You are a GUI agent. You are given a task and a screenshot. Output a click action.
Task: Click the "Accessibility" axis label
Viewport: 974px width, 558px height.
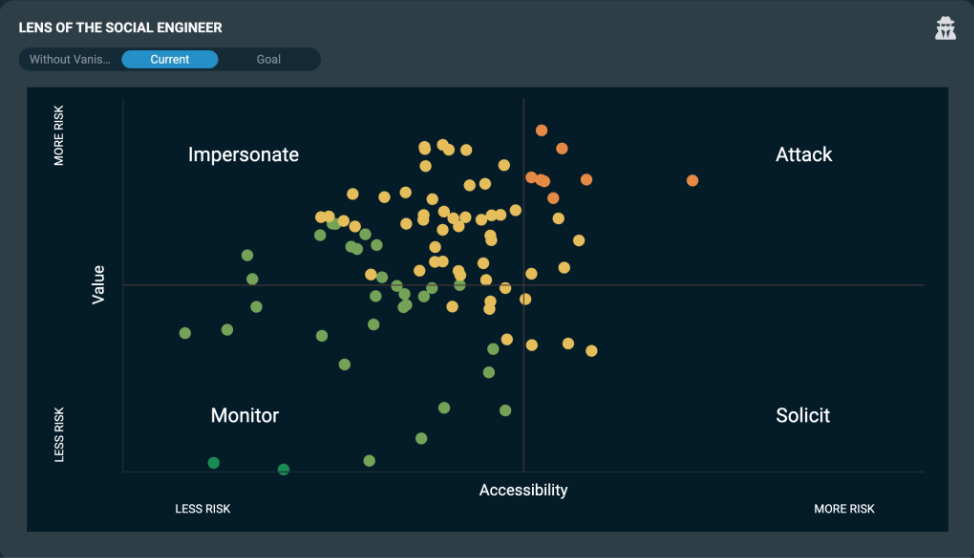click(523, 490)
